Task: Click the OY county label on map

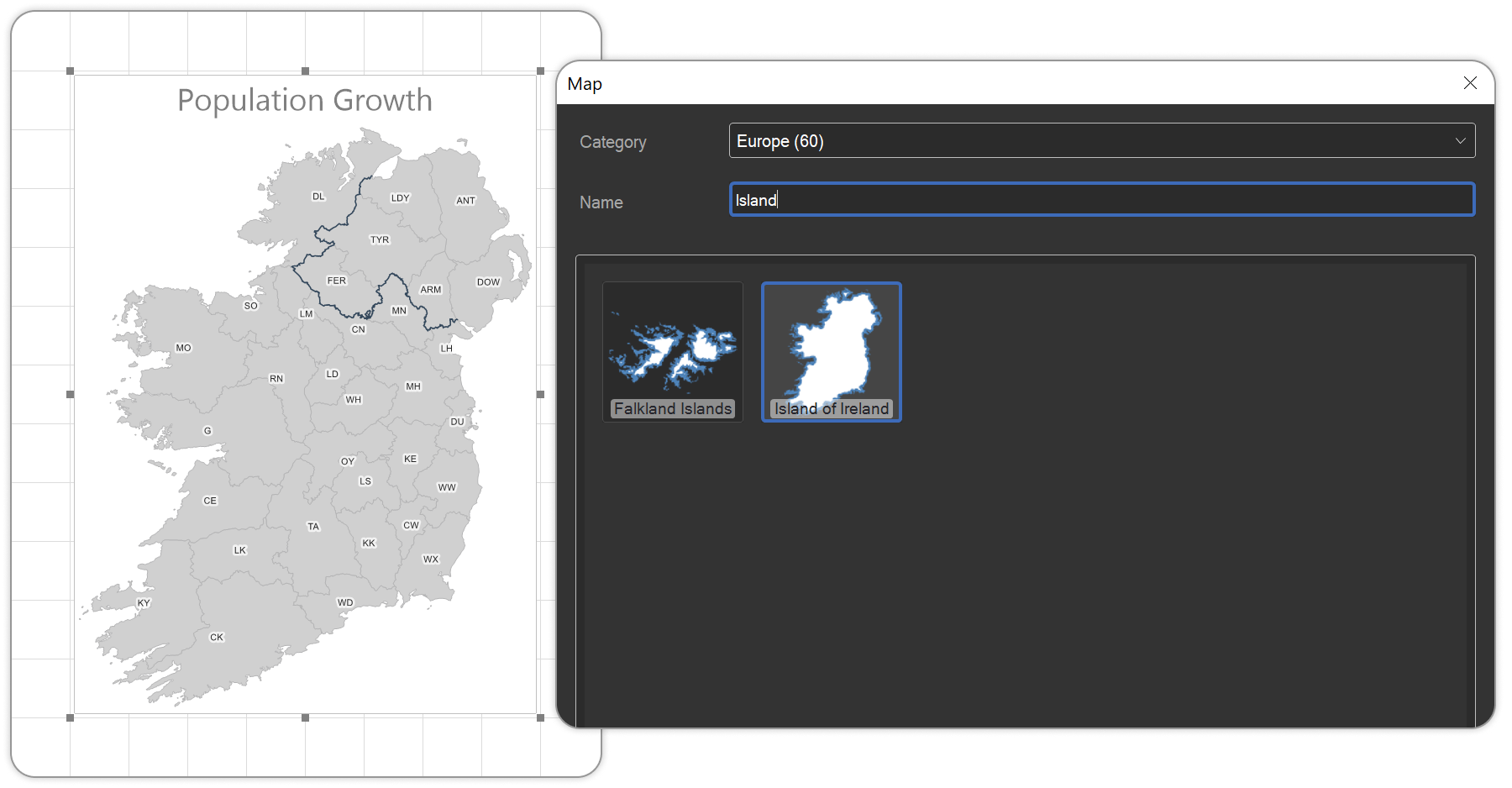Action: (348, 461)
